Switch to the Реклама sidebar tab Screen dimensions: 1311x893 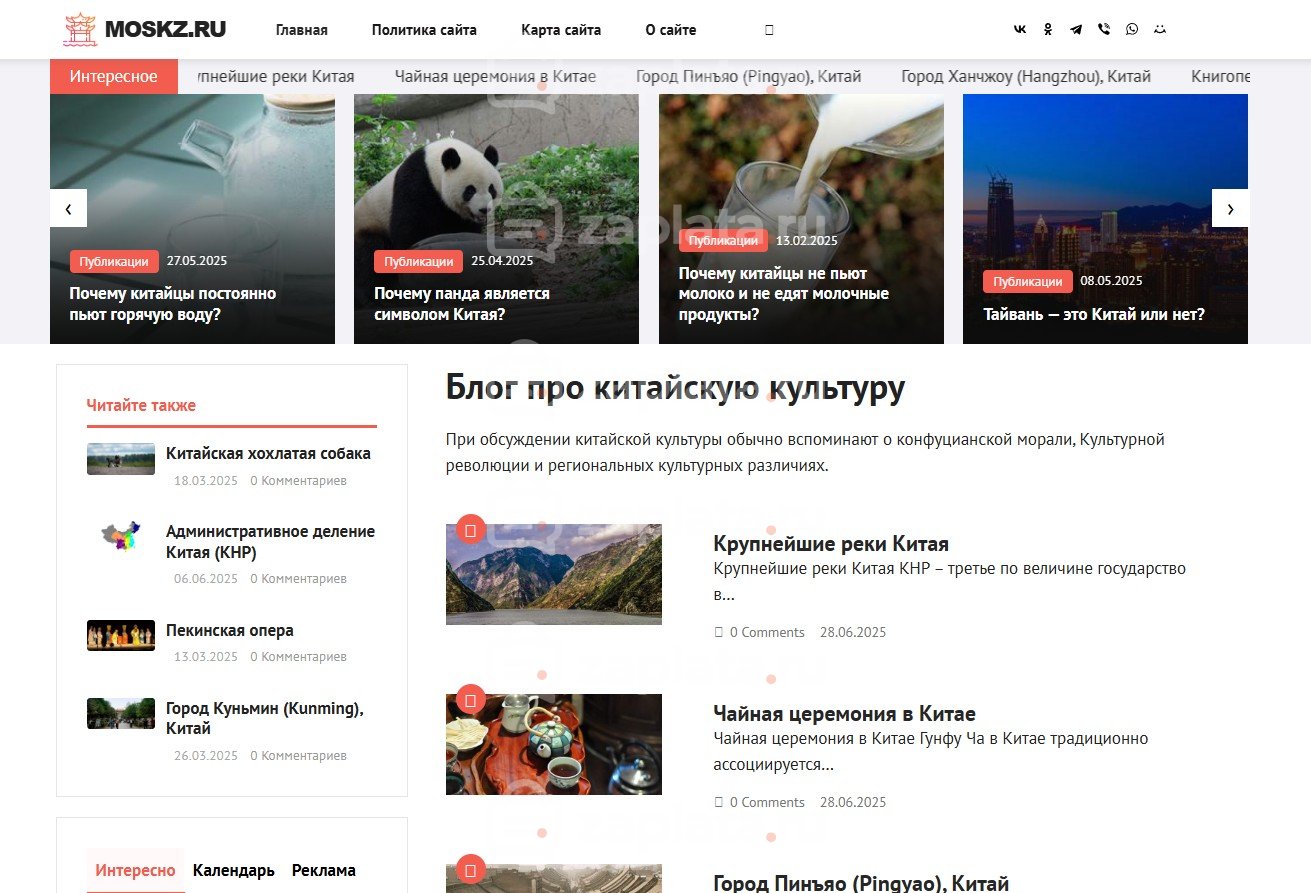324,870
